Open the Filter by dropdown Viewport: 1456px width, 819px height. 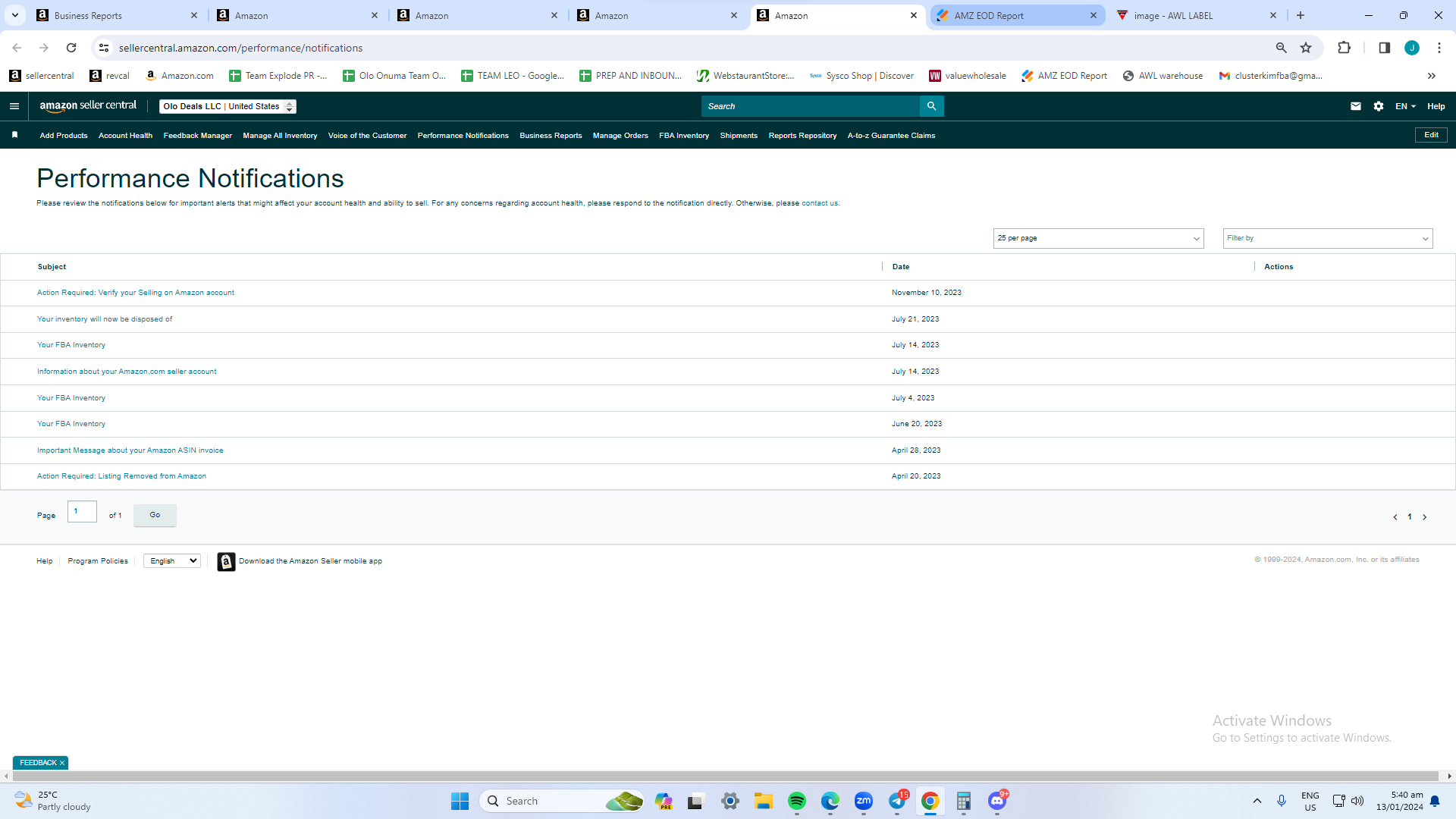(1328, 238)
